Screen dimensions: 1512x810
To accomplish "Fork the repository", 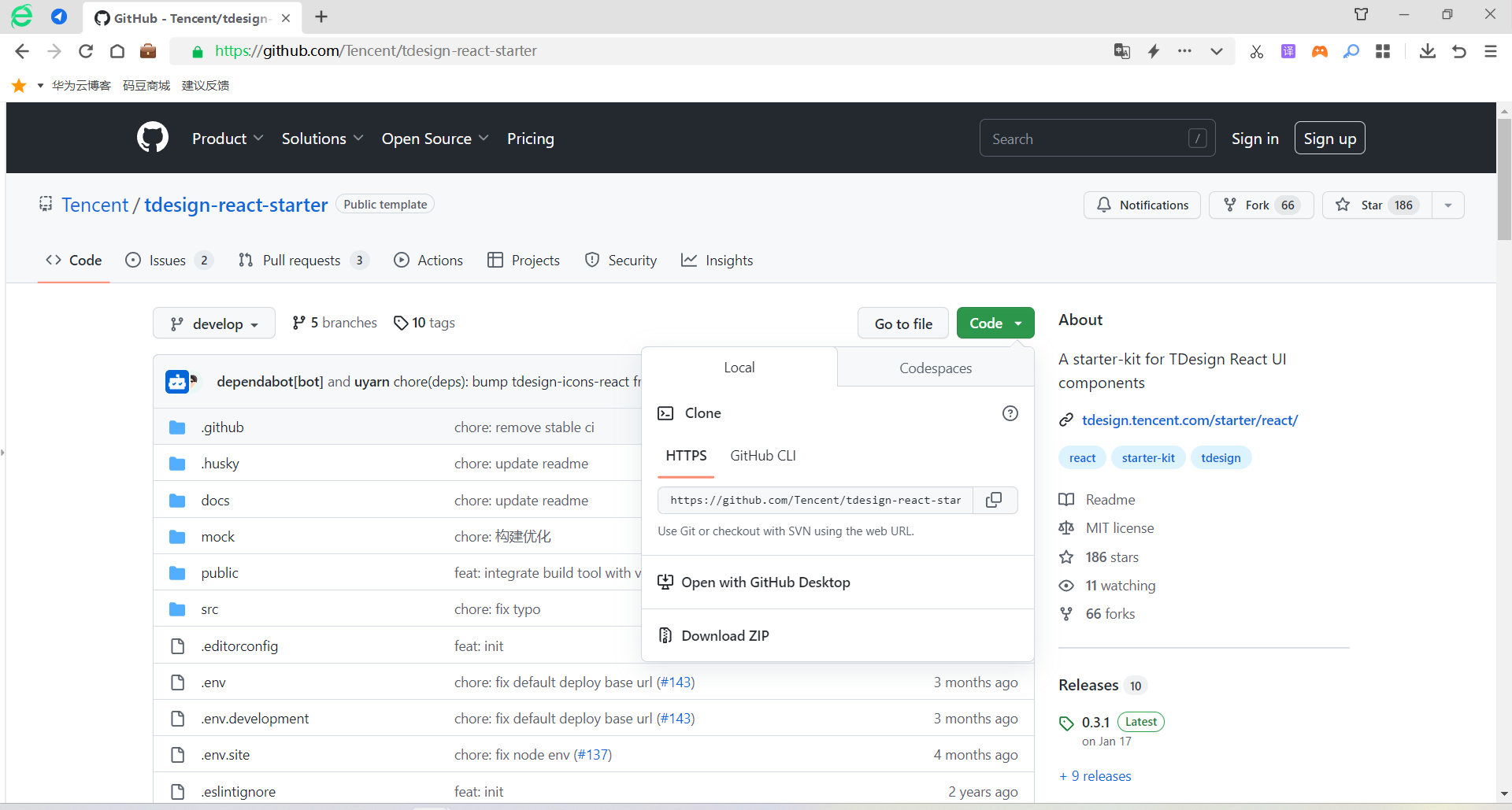I will [x=1262, y=205].
